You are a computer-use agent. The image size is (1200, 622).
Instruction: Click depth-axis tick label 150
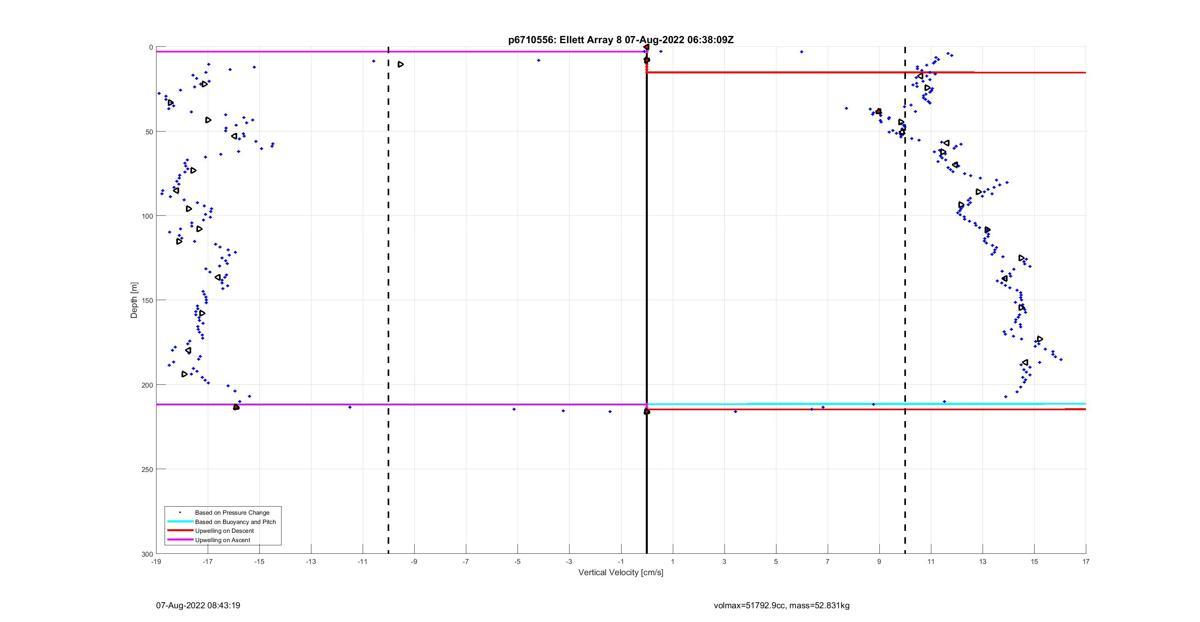(147, 300)
